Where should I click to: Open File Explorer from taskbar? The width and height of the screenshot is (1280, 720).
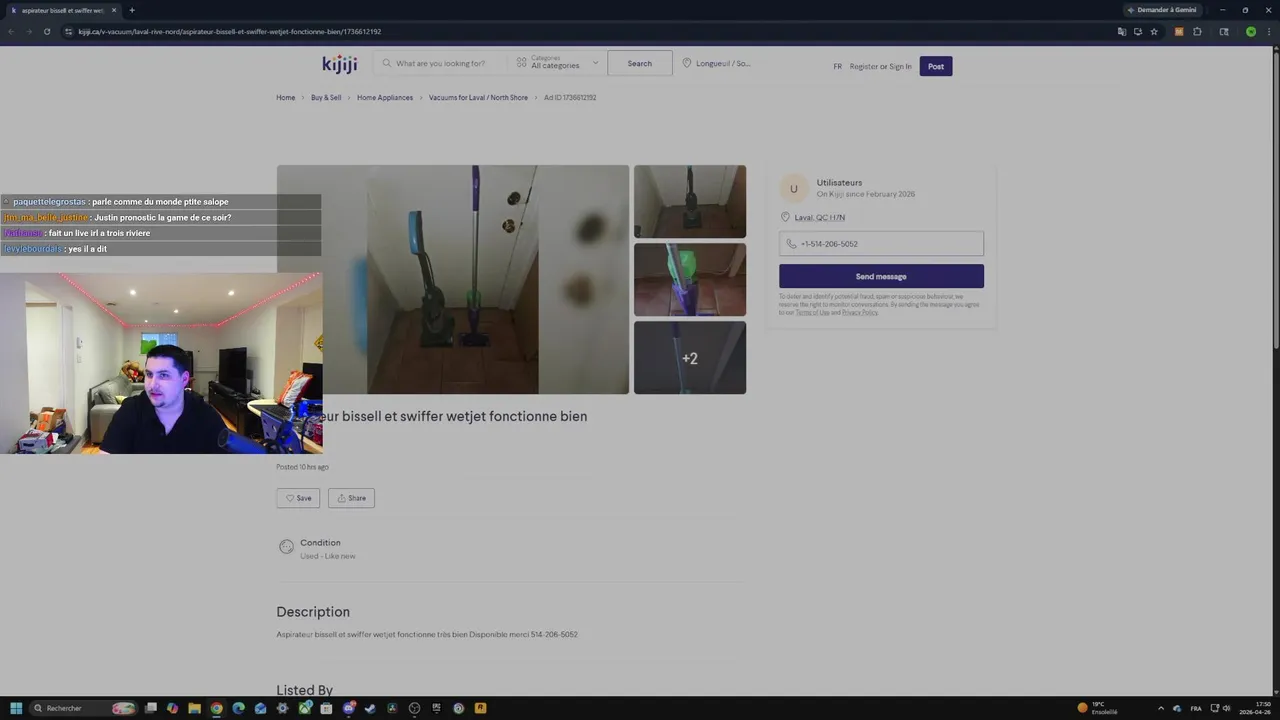pyautogui.click(x=194, y=708)
